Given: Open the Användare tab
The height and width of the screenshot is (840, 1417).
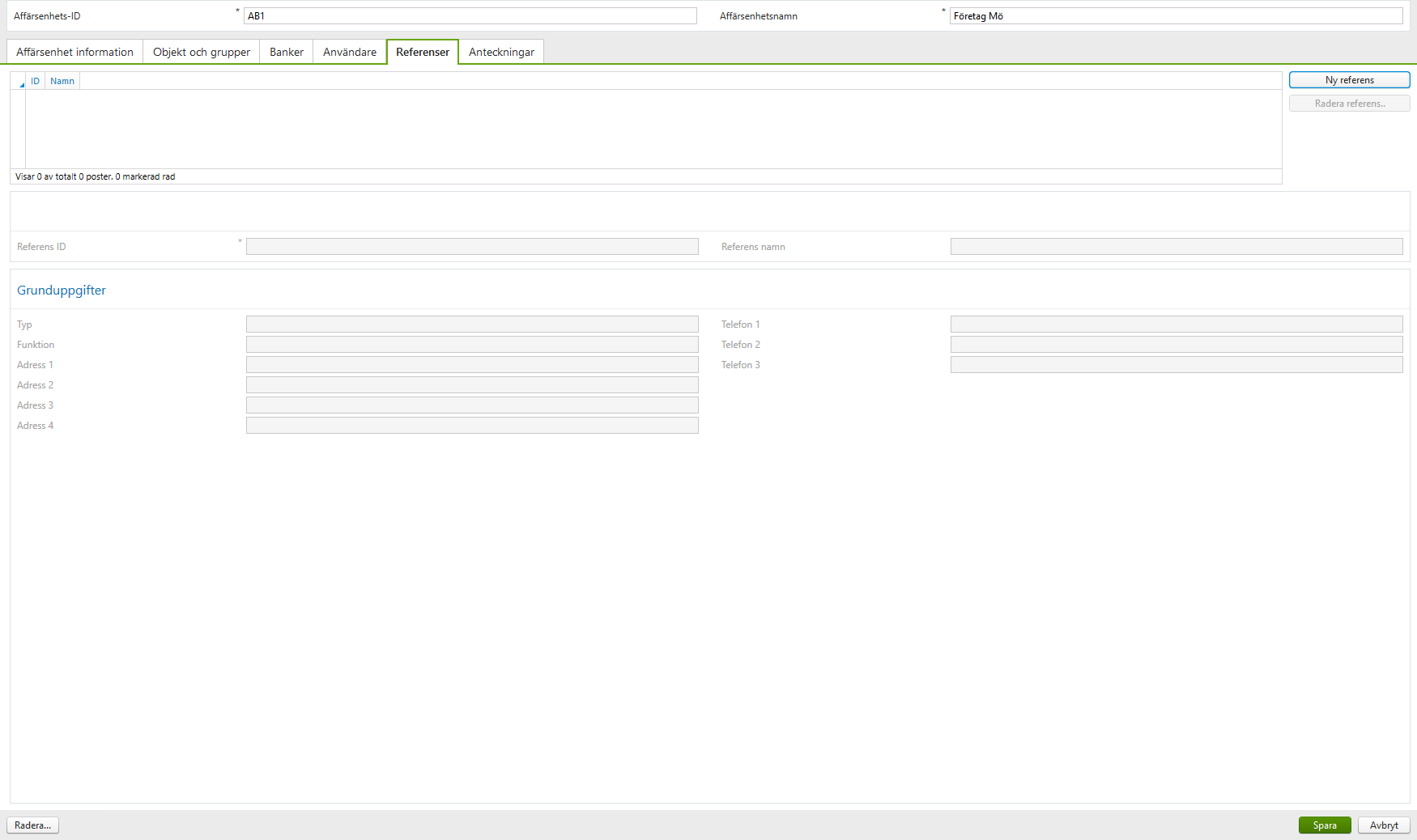Looking at the screenshot, I should pos(349,51).
